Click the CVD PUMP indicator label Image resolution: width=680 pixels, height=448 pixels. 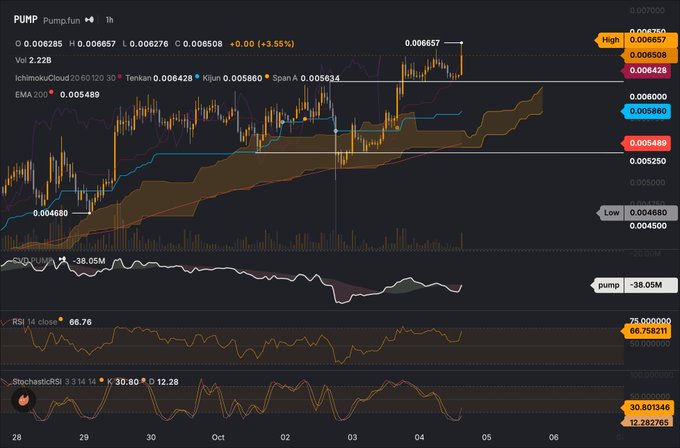click(x=33, y=261)
